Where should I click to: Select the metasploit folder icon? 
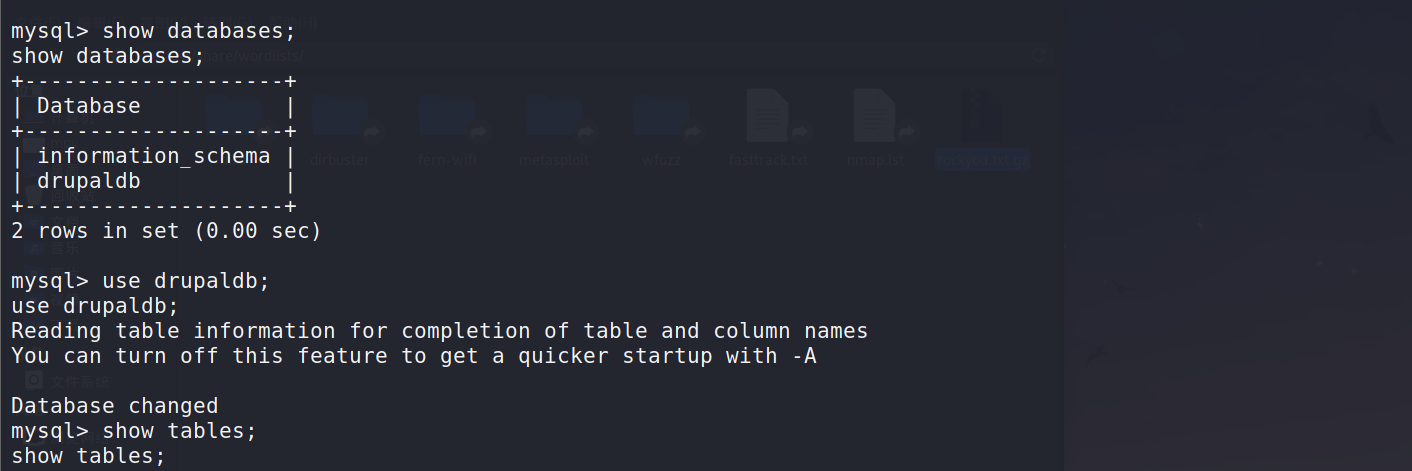point(556,116)
